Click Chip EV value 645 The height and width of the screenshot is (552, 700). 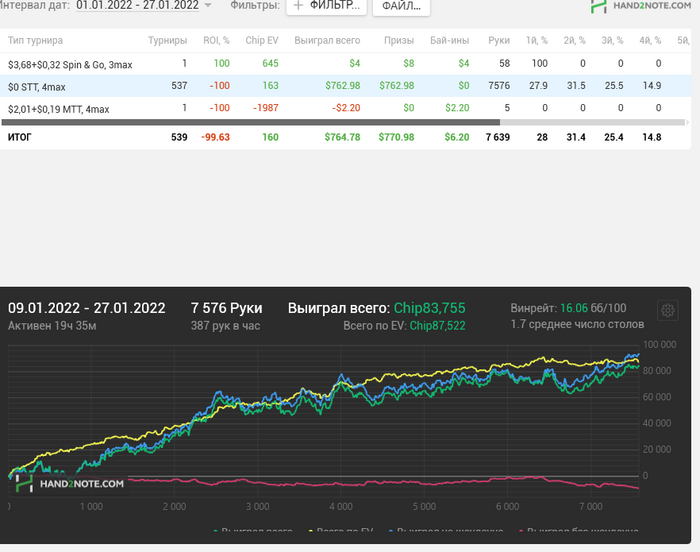(x=270, y=63)
